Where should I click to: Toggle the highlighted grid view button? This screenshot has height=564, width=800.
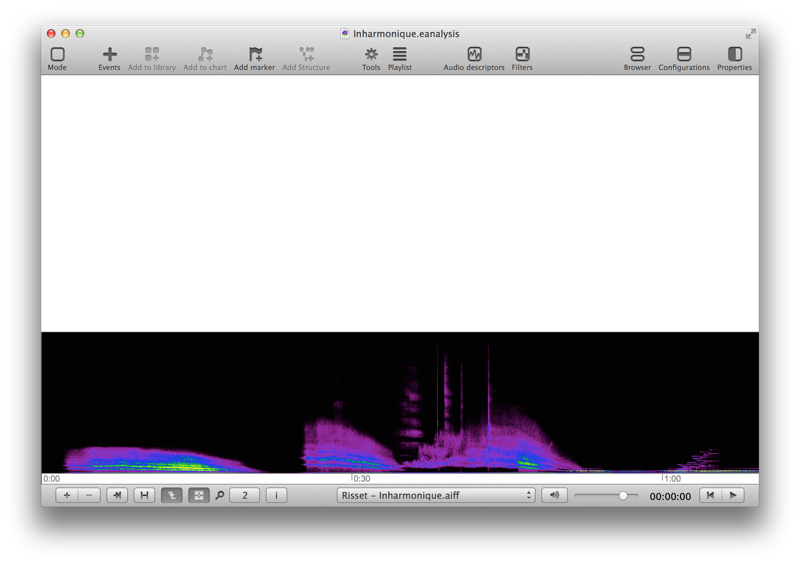pyautogui.click(x=198, y=495)
